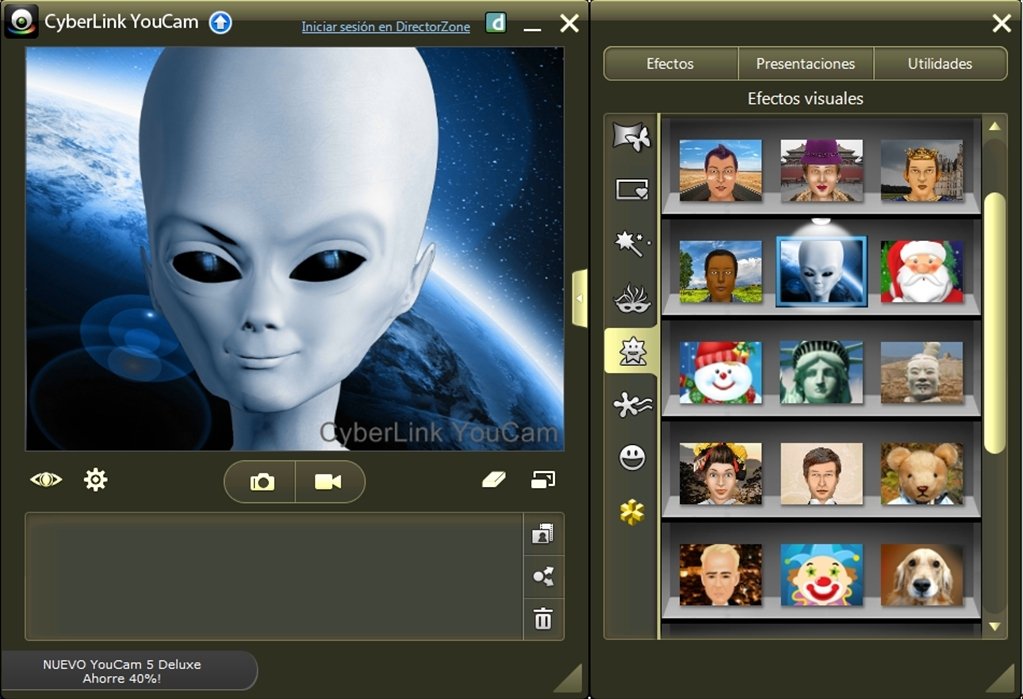Choose the Santa Claus avatar
The width and height of the screenshot is (1023, 699).
point(922,272)
